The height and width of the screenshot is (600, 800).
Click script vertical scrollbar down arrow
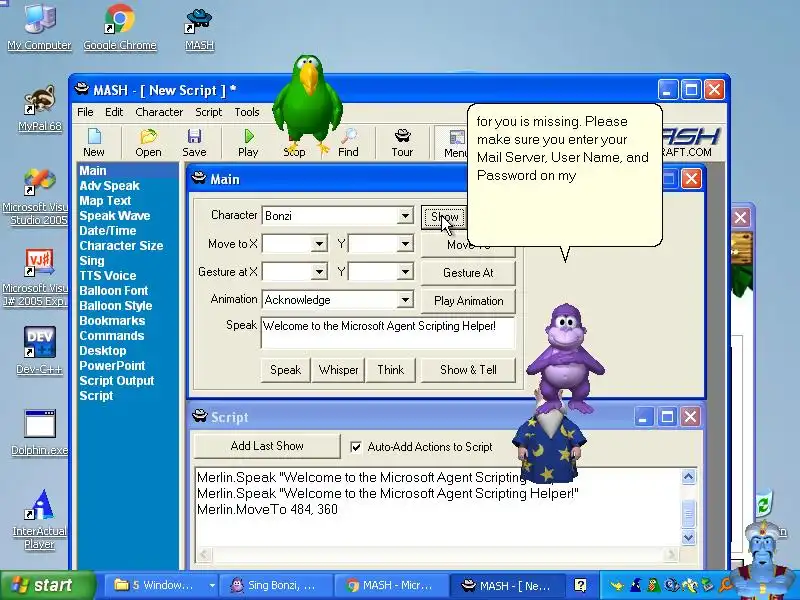(x=688, y=537)
